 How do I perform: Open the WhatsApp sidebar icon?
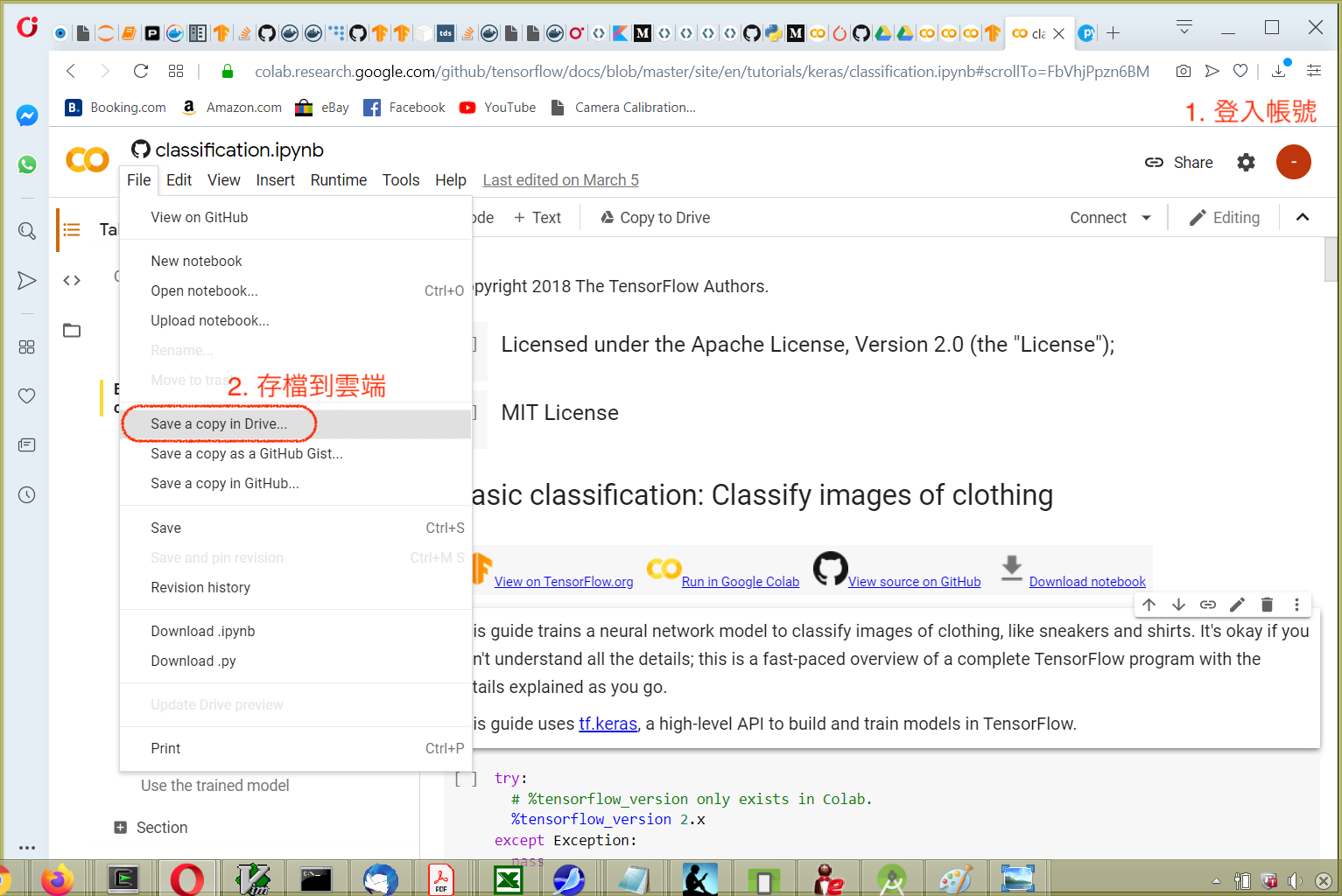click(27, 164)
